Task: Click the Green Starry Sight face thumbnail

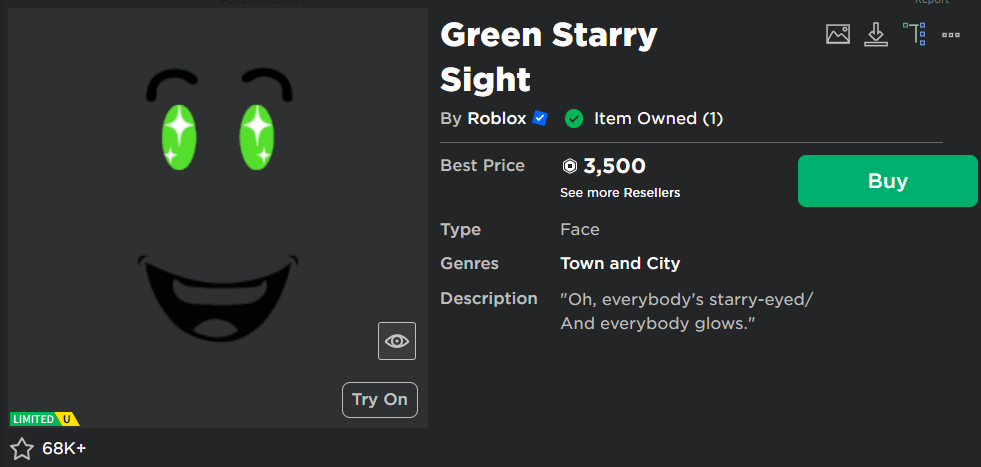Action: pyautogui.click(x=218, y=218)
